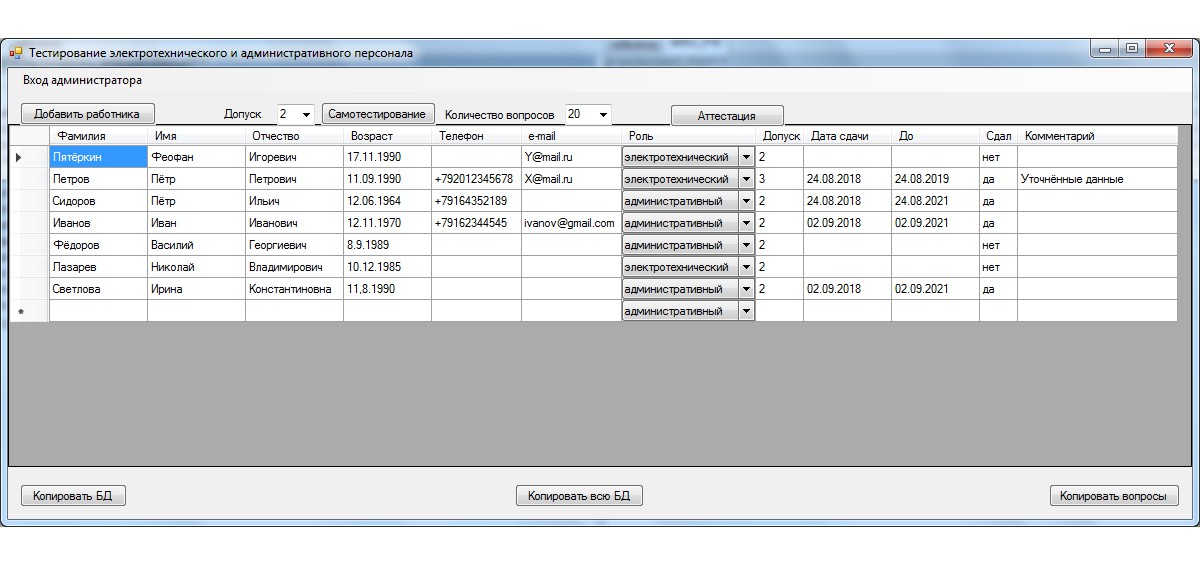This screenshot has height=564, width=1200.
Task: Click the Константиновна patronymic cell
Action: 294,289
